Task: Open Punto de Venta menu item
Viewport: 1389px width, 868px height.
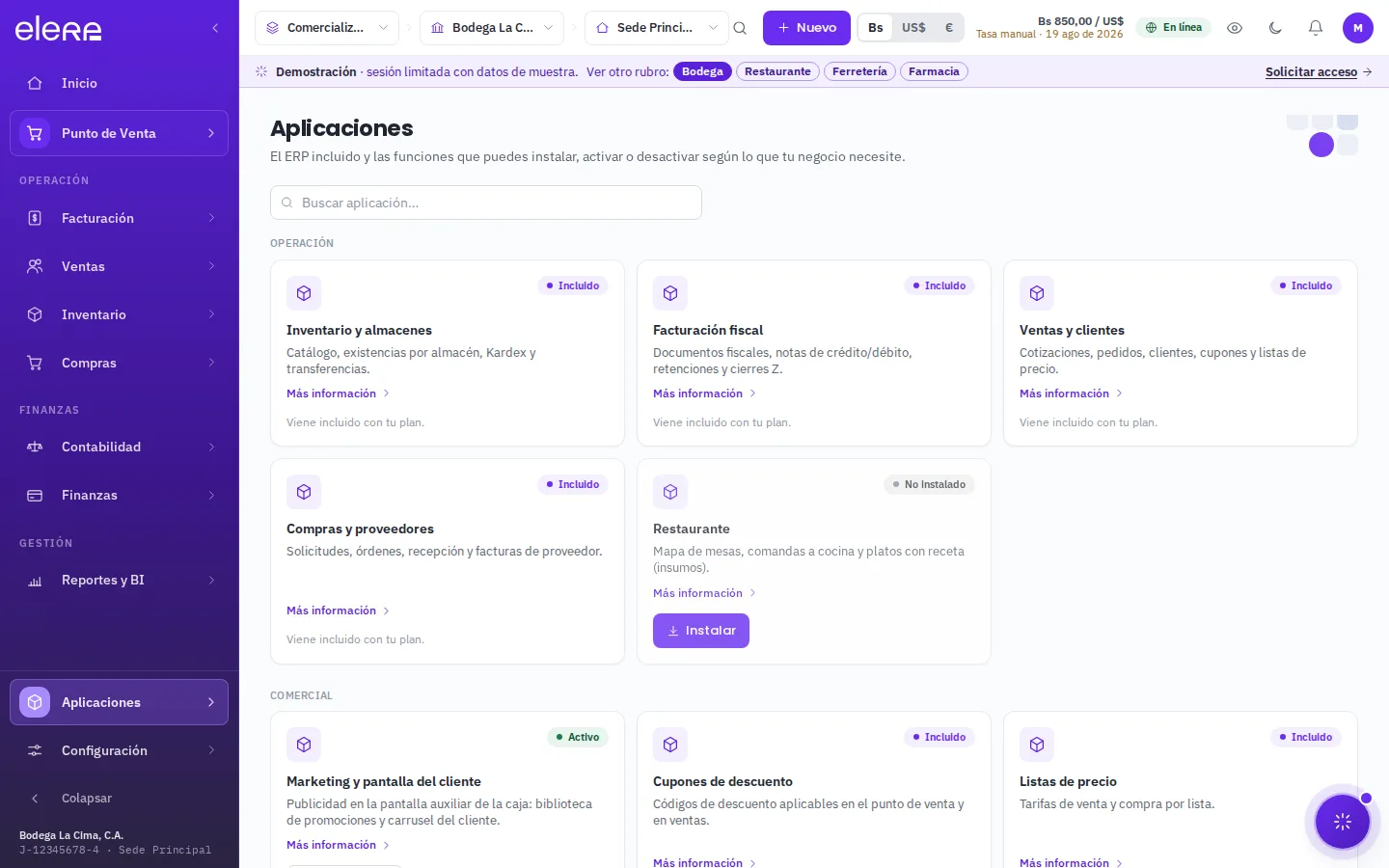Action: tap(120, 133)
